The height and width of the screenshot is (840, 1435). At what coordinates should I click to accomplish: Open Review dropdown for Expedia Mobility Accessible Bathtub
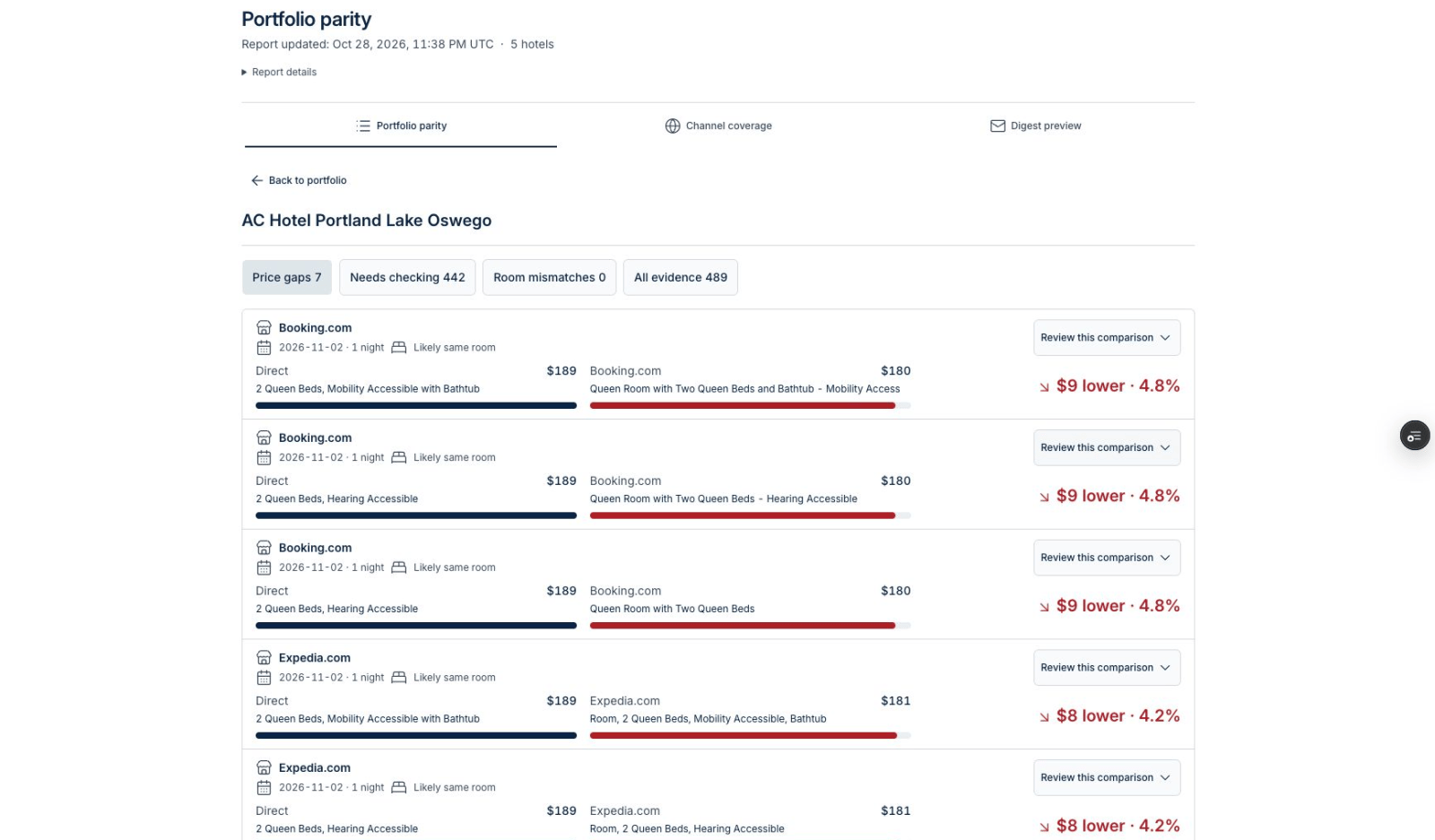pos(1107,668)
